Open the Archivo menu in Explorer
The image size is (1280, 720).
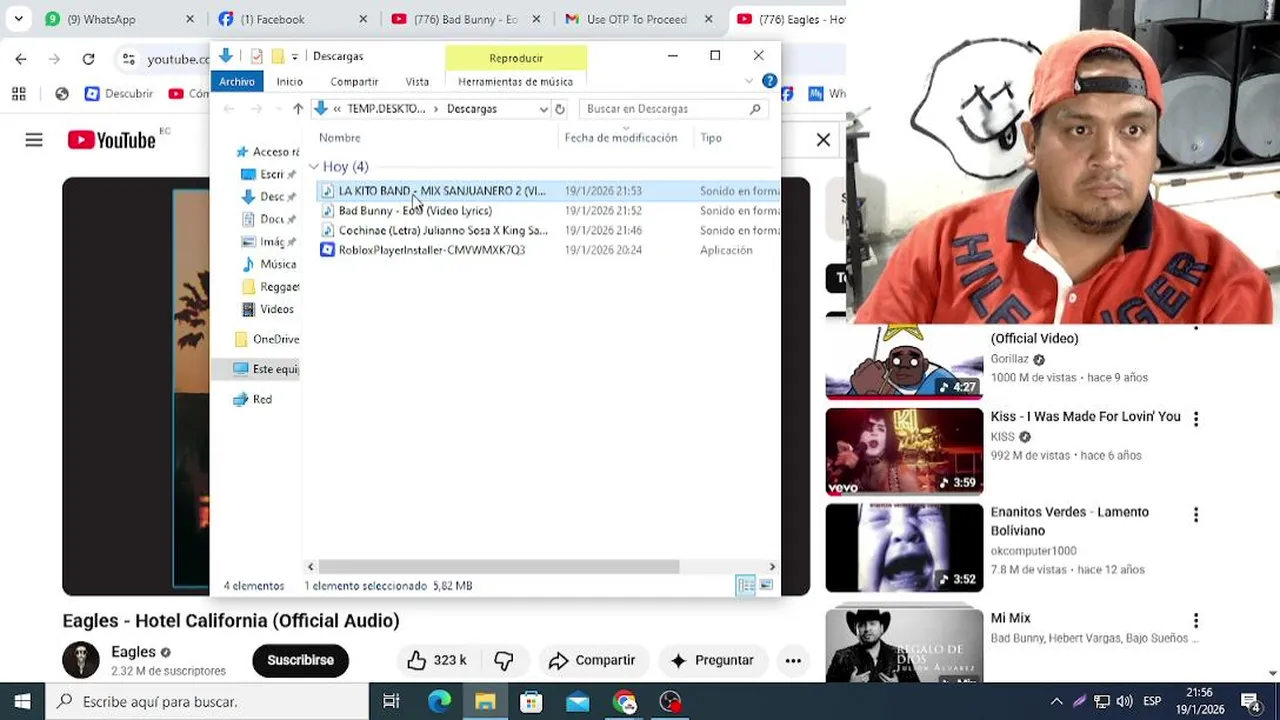click(x=237, y=82)
